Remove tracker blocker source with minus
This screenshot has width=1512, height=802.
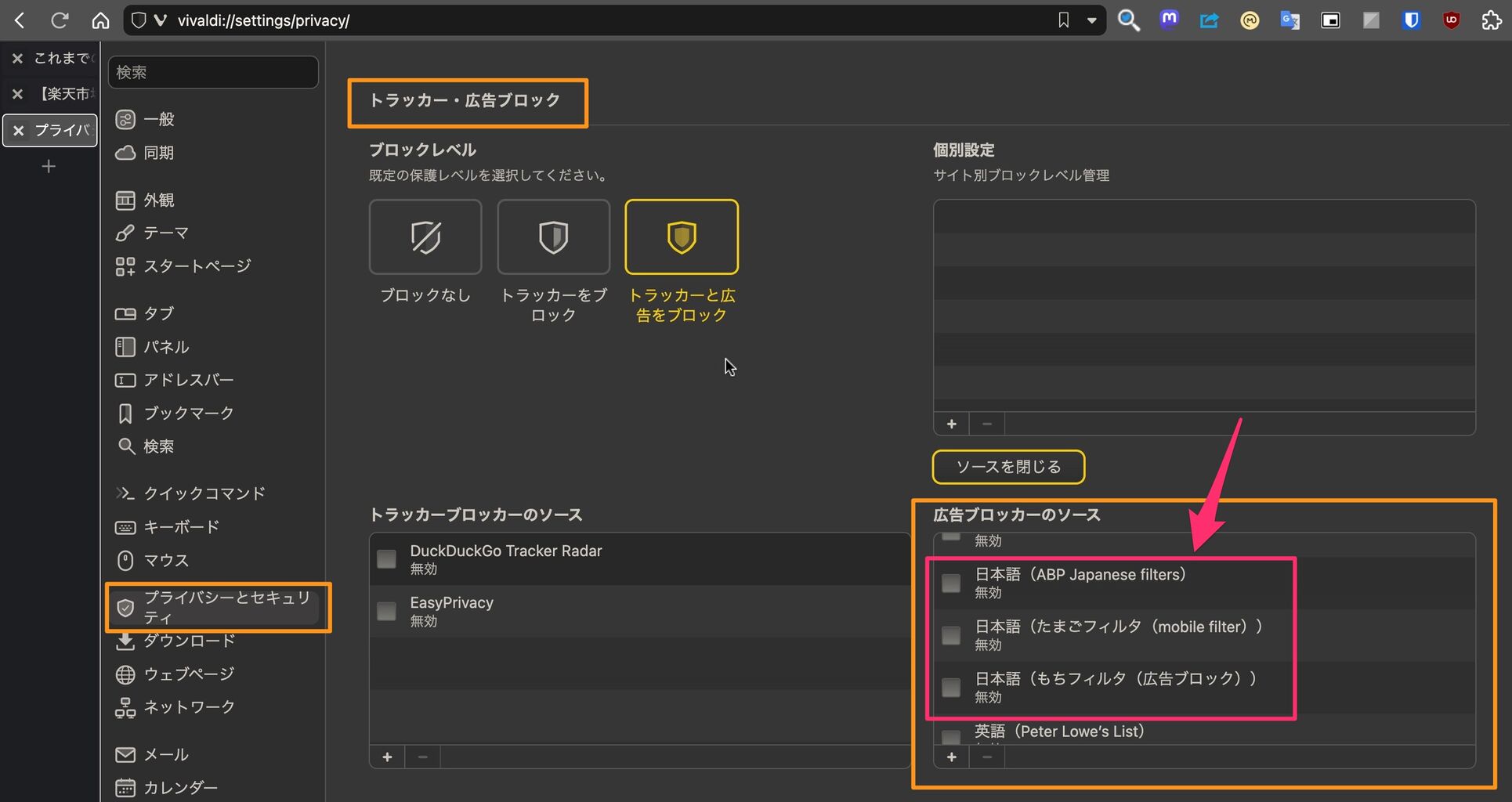click(x=423, y=757)
